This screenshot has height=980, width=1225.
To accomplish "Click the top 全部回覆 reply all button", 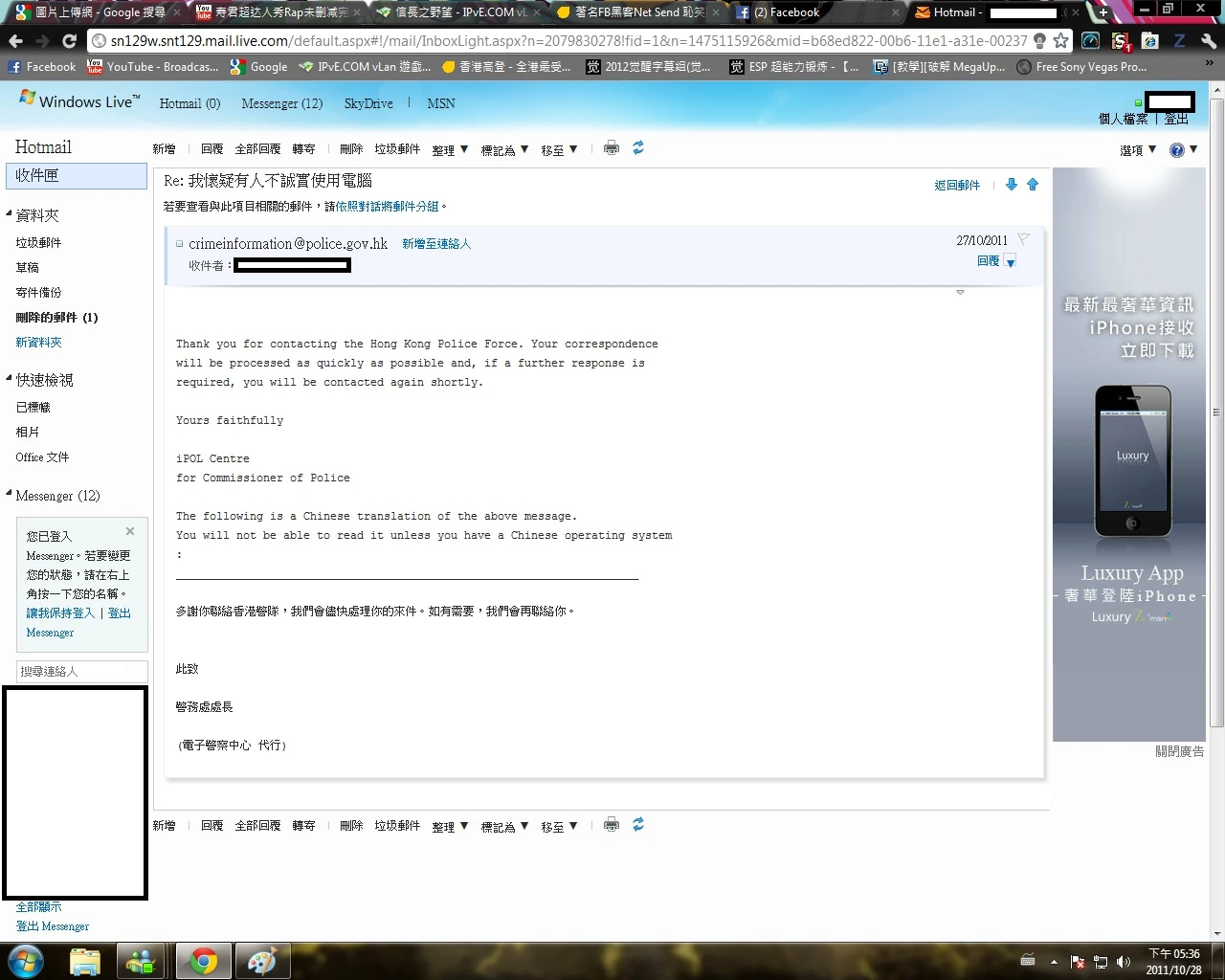I will pos(257,149).
